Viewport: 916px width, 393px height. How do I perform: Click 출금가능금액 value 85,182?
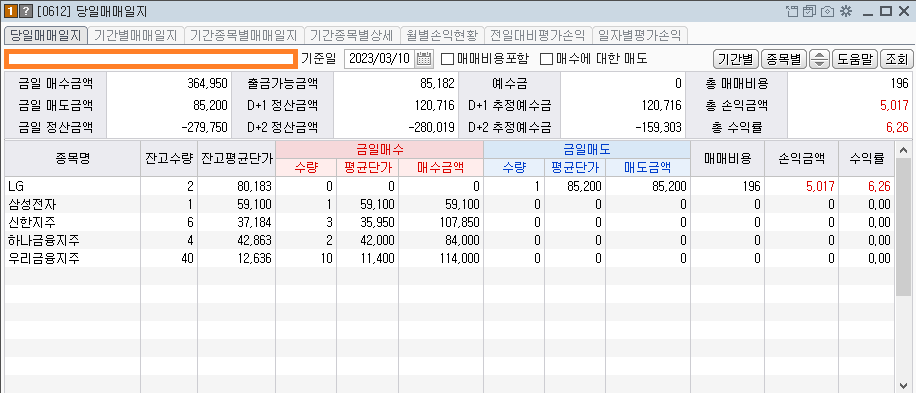click(x=437, y=84)
